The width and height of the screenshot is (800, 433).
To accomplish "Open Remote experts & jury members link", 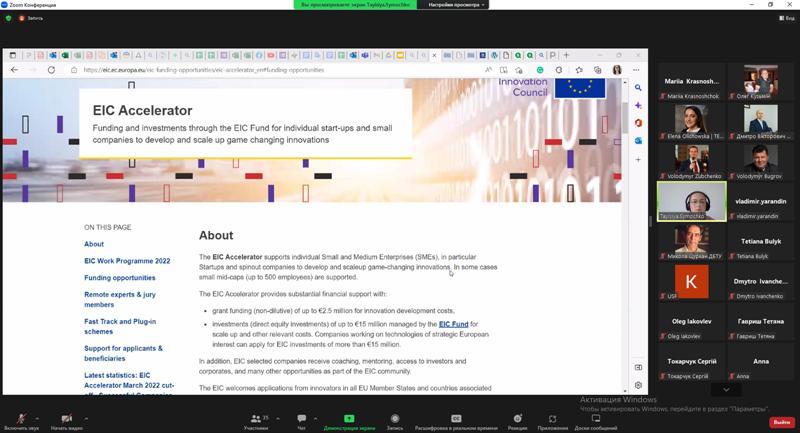I will click(120, 299).
